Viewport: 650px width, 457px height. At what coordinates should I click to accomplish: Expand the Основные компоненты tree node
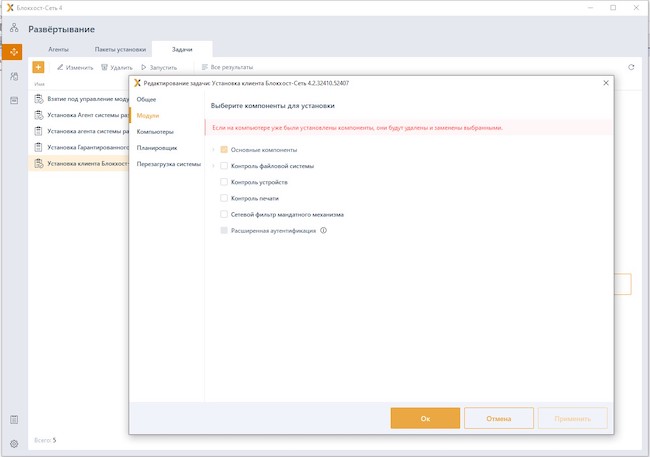coord(213,150)
